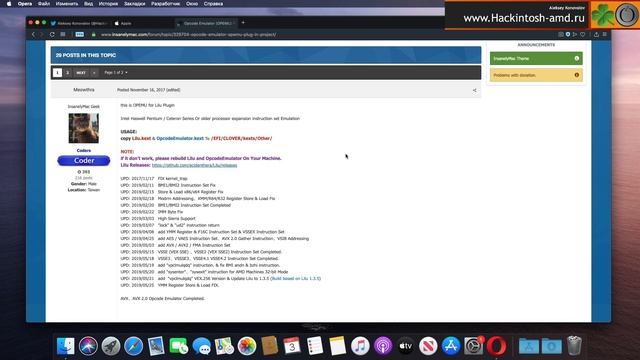Click the Build based on Lilu 1.3.5 link
This screenshot has width=640, height=360.
tap(296, 278)
